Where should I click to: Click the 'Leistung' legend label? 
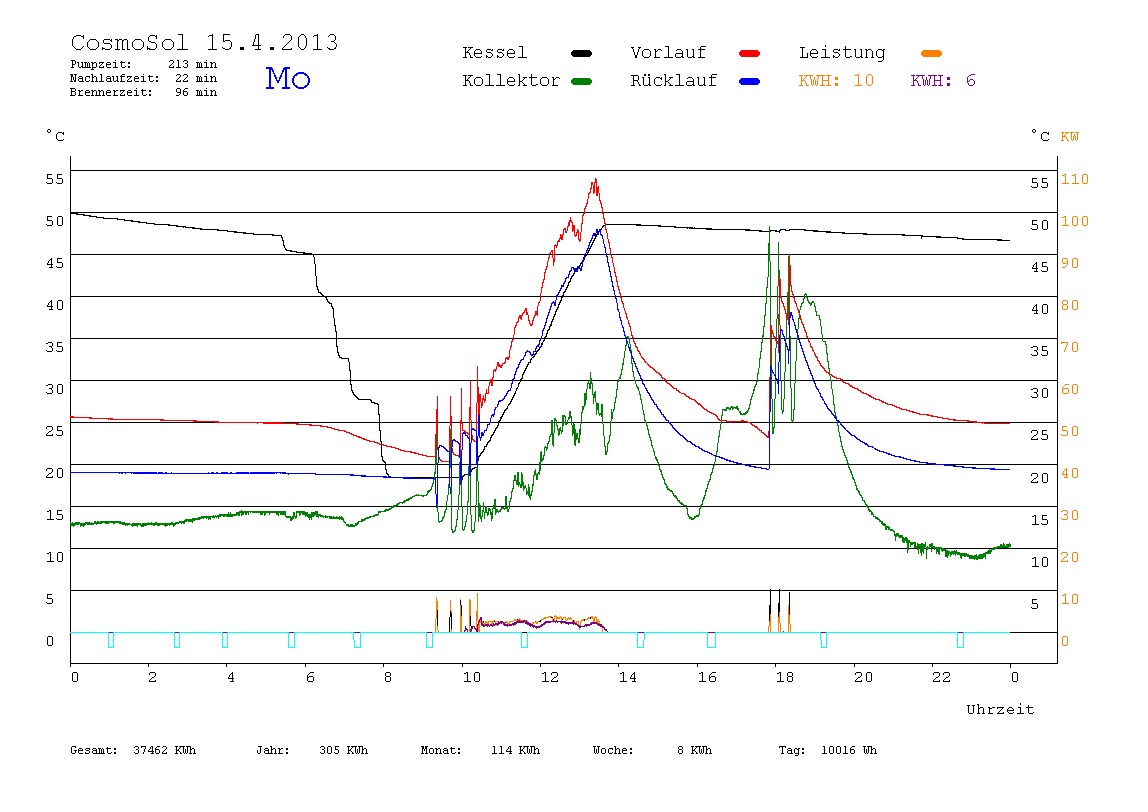[x=842, y=53]
